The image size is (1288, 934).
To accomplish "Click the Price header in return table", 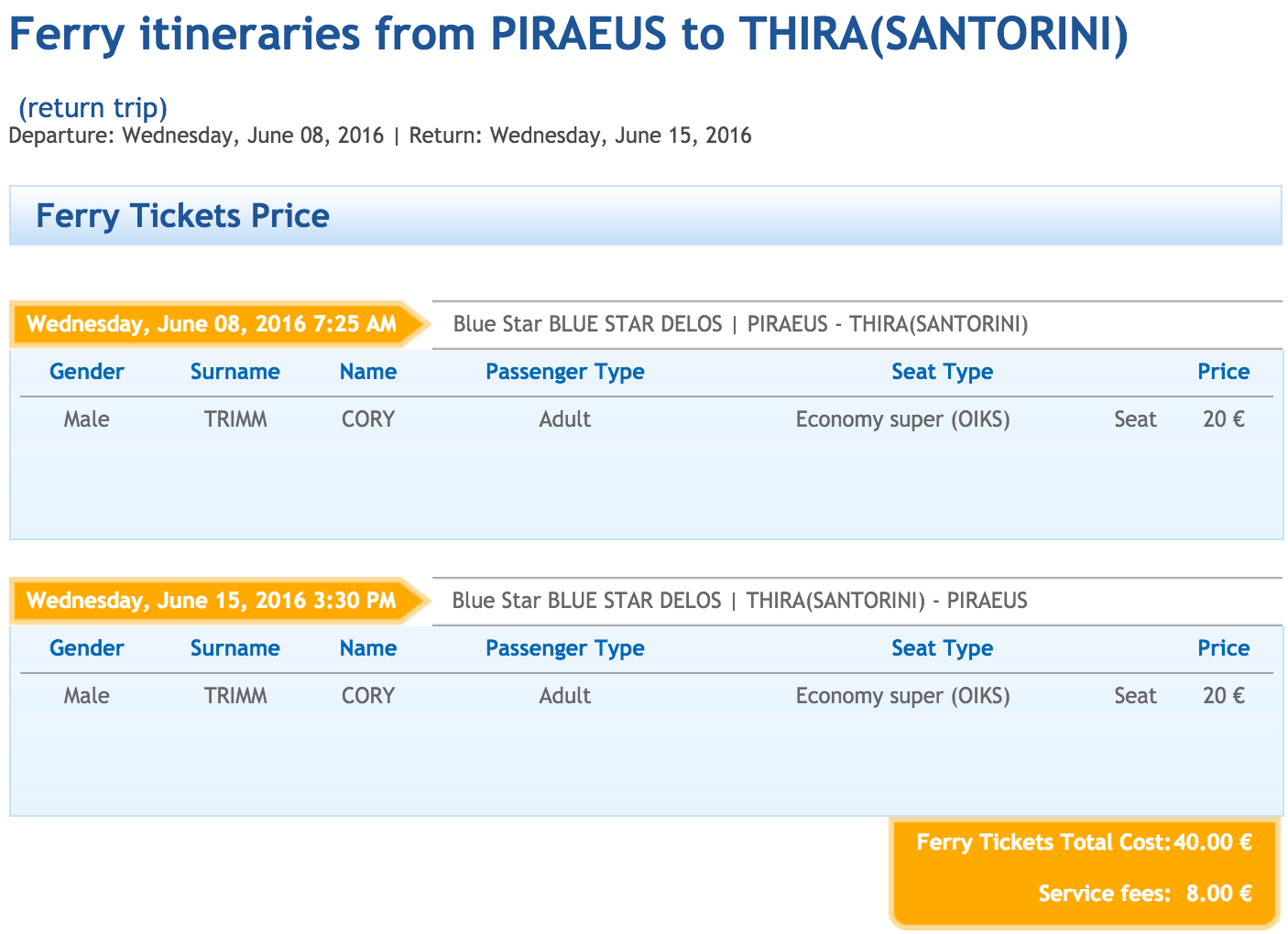I will click(x=1224, y=648).
